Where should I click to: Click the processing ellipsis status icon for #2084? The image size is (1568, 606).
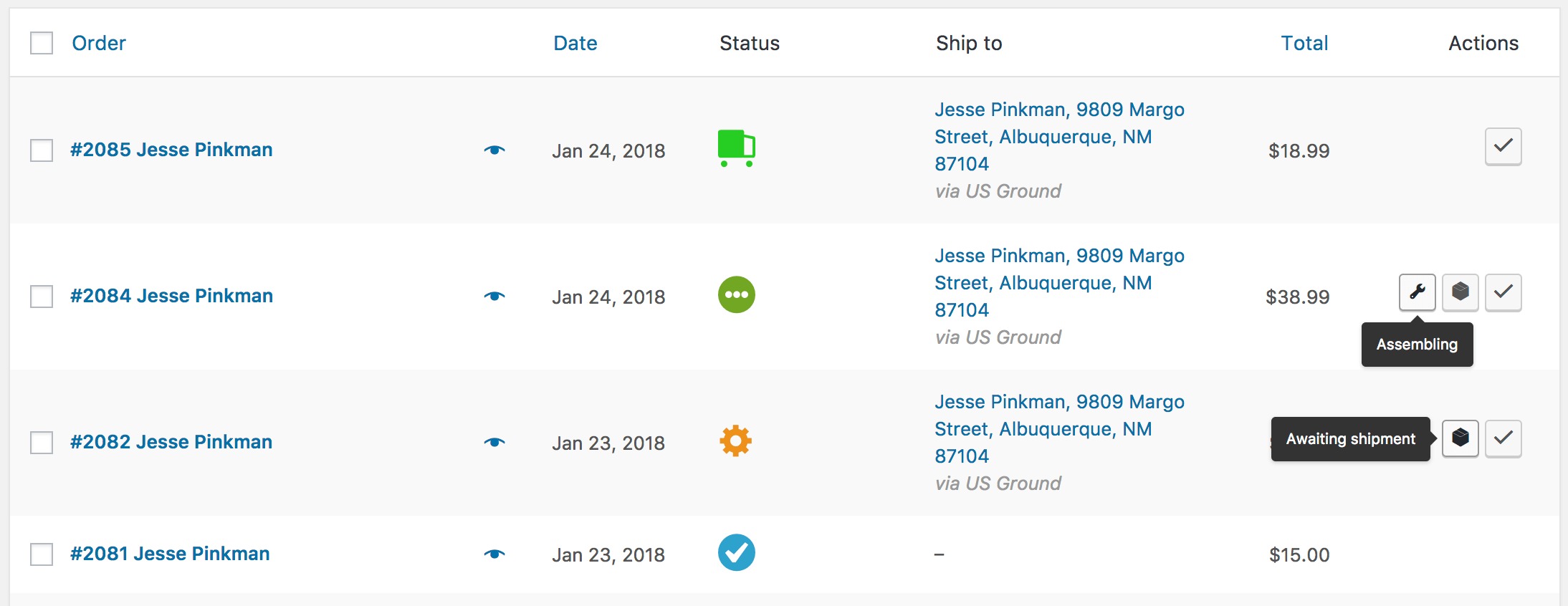[x=736, y=294]
